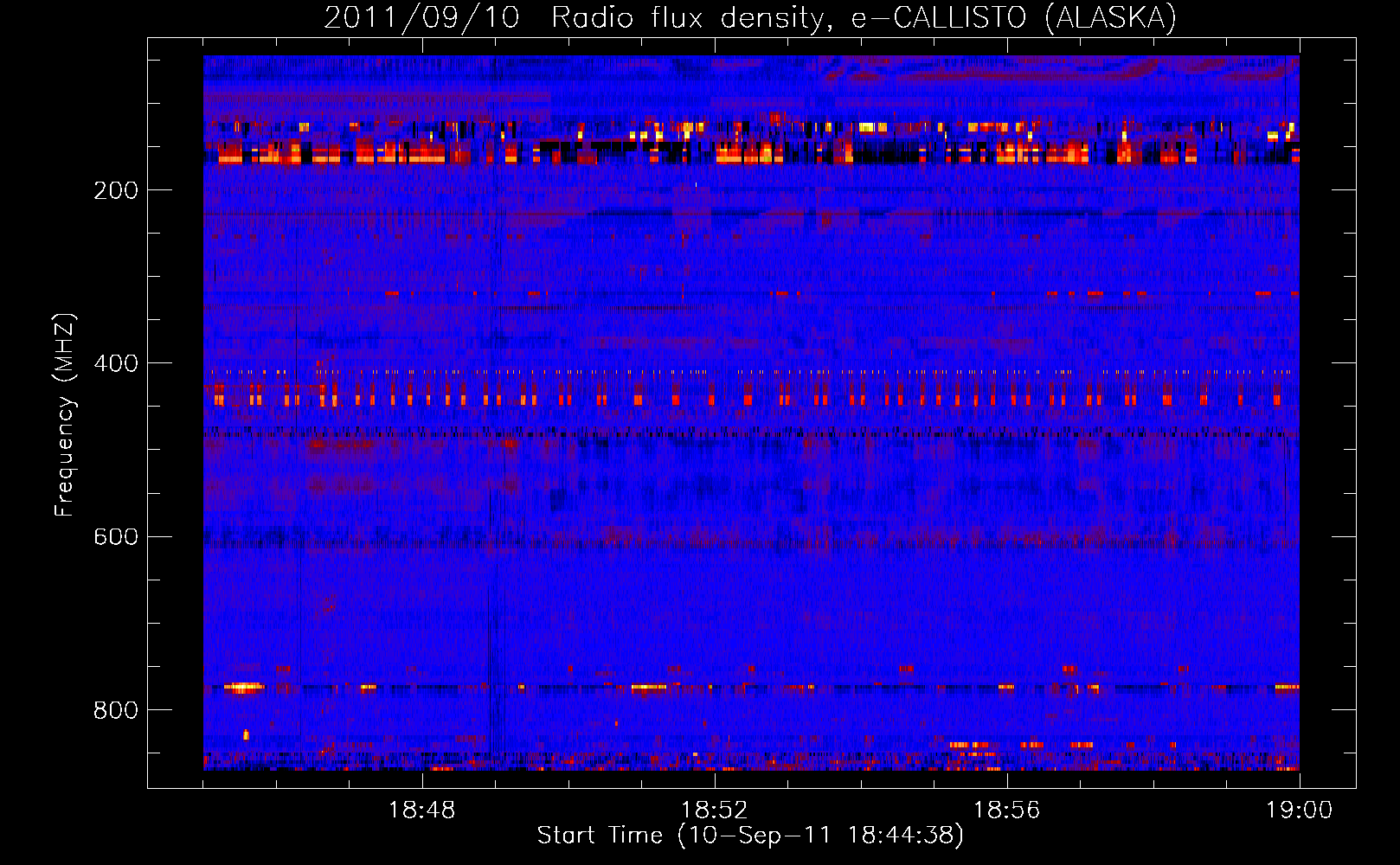The height and width of the screenshot is (865, 1400).
Task: Click the 18:56 time tick label
Action: tap(1007, 811)
